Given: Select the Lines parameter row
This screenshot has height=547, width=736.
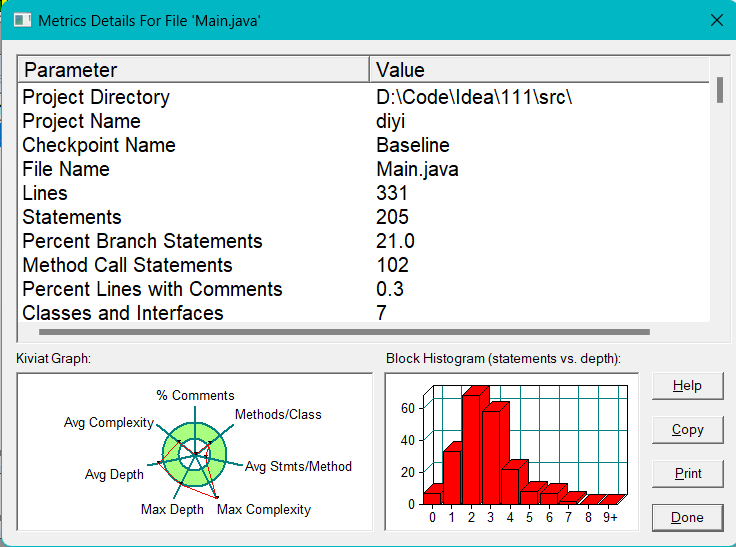Looking at the screenshot, I should (364, 193).
